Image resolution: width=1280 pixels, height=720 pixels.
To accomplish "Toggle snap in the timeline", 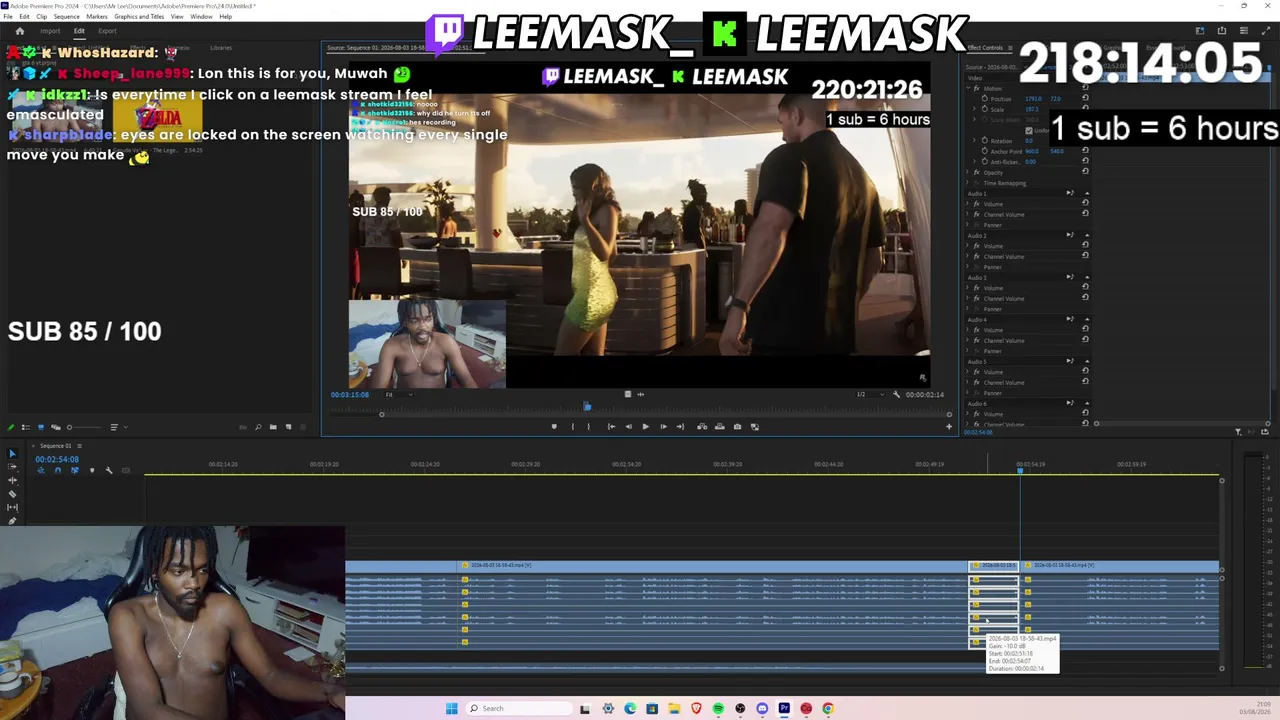I will [x=57, y=470].
